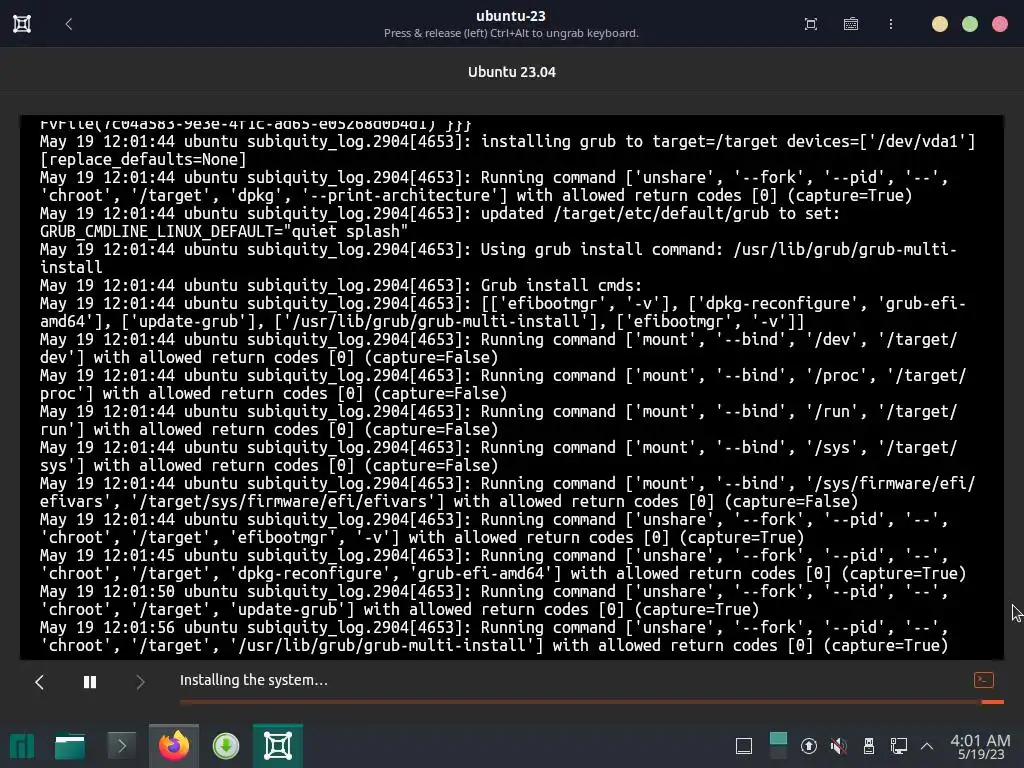Image resolution: width=1024 pixels, height=768 pixels.
Task: Click the ubuntu-23 window title text
Action: (x=511, y=16)
